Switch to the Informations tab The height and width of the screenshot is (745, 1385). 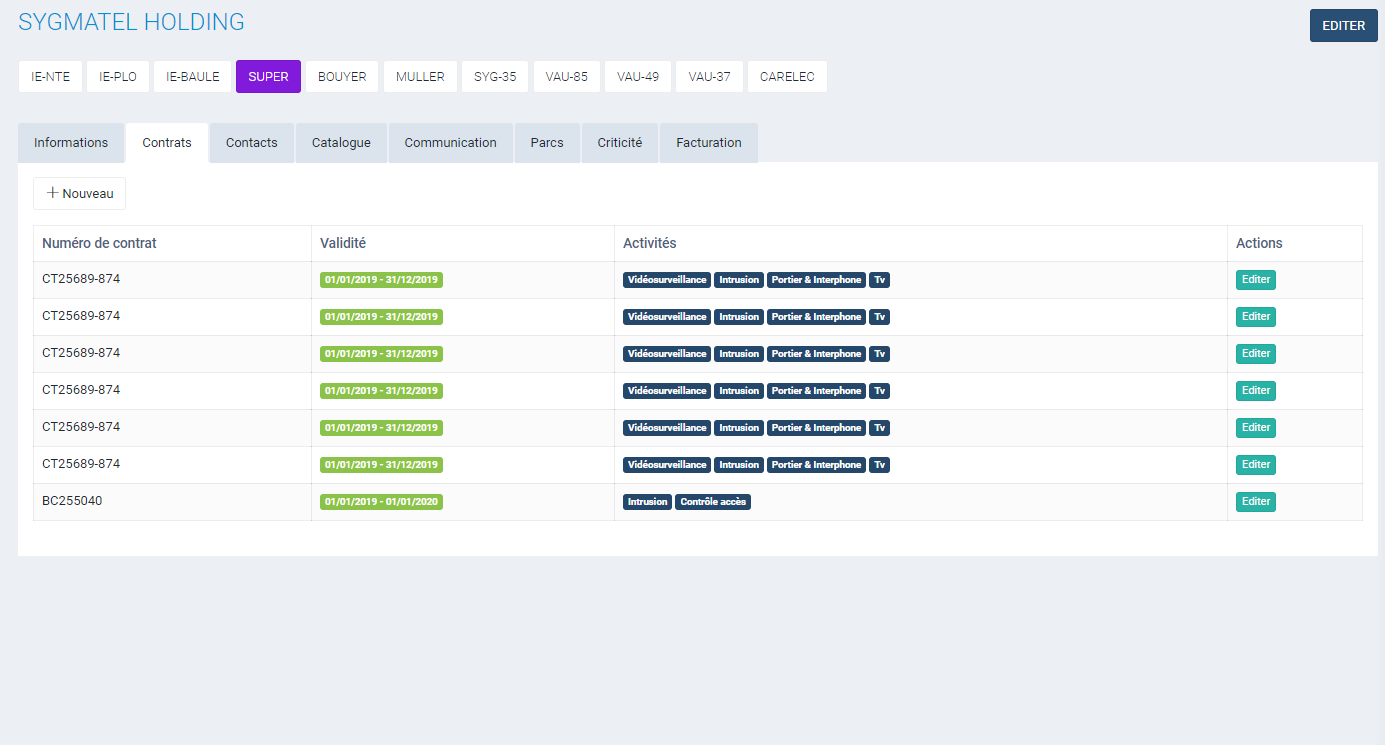(x=71, y=143)
